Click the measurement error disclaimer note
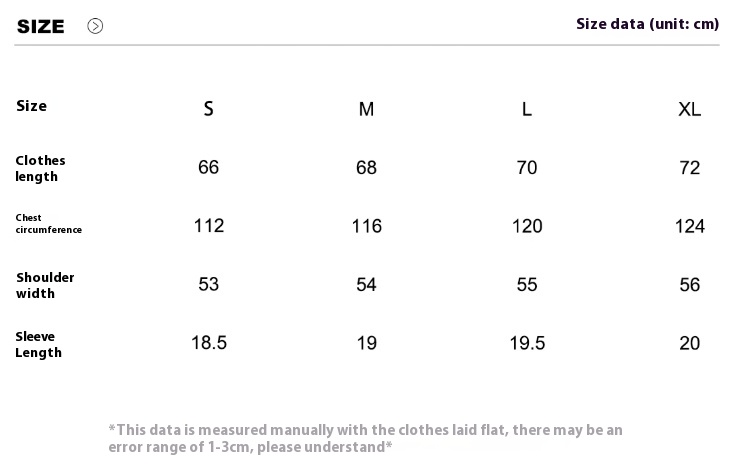 (x=366, y=438)
